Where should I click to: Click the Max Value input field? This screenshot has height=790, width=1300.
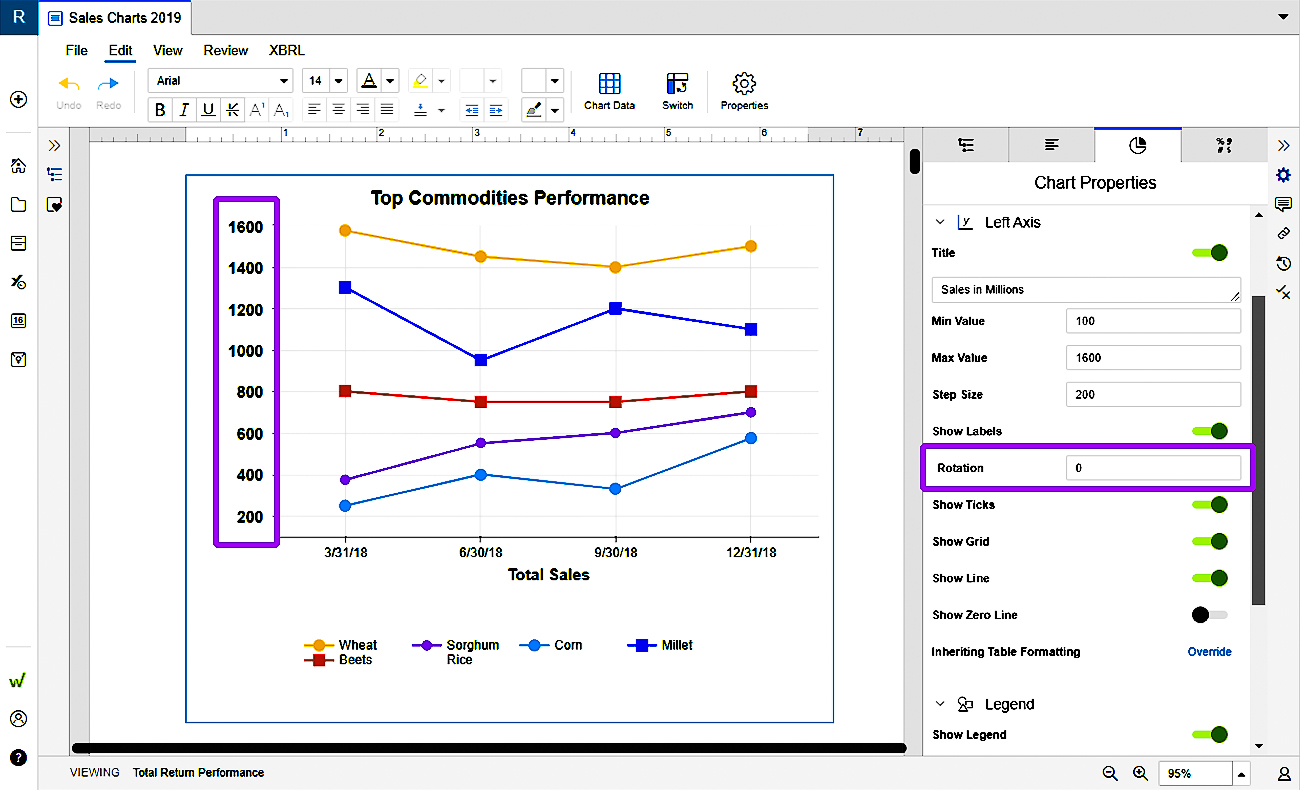[x=1153, y=358]
